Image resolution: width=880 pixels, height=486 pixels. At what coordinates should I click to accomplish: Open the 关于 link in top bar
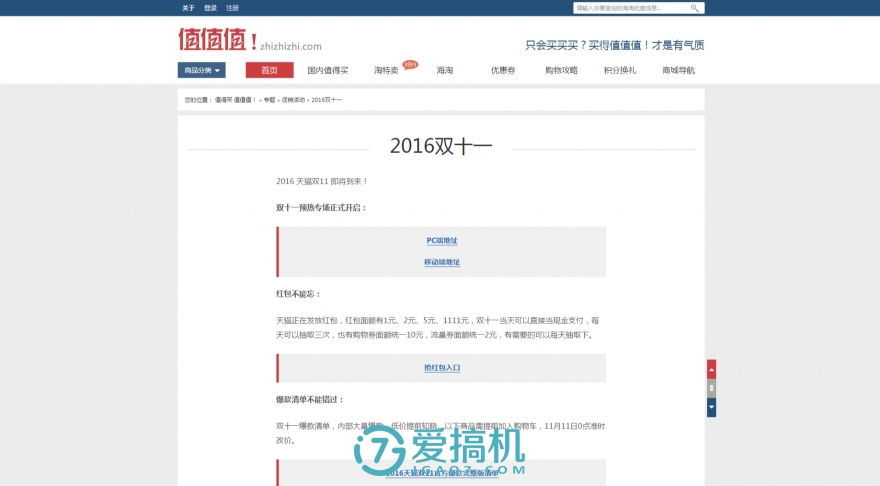point(188,8)
